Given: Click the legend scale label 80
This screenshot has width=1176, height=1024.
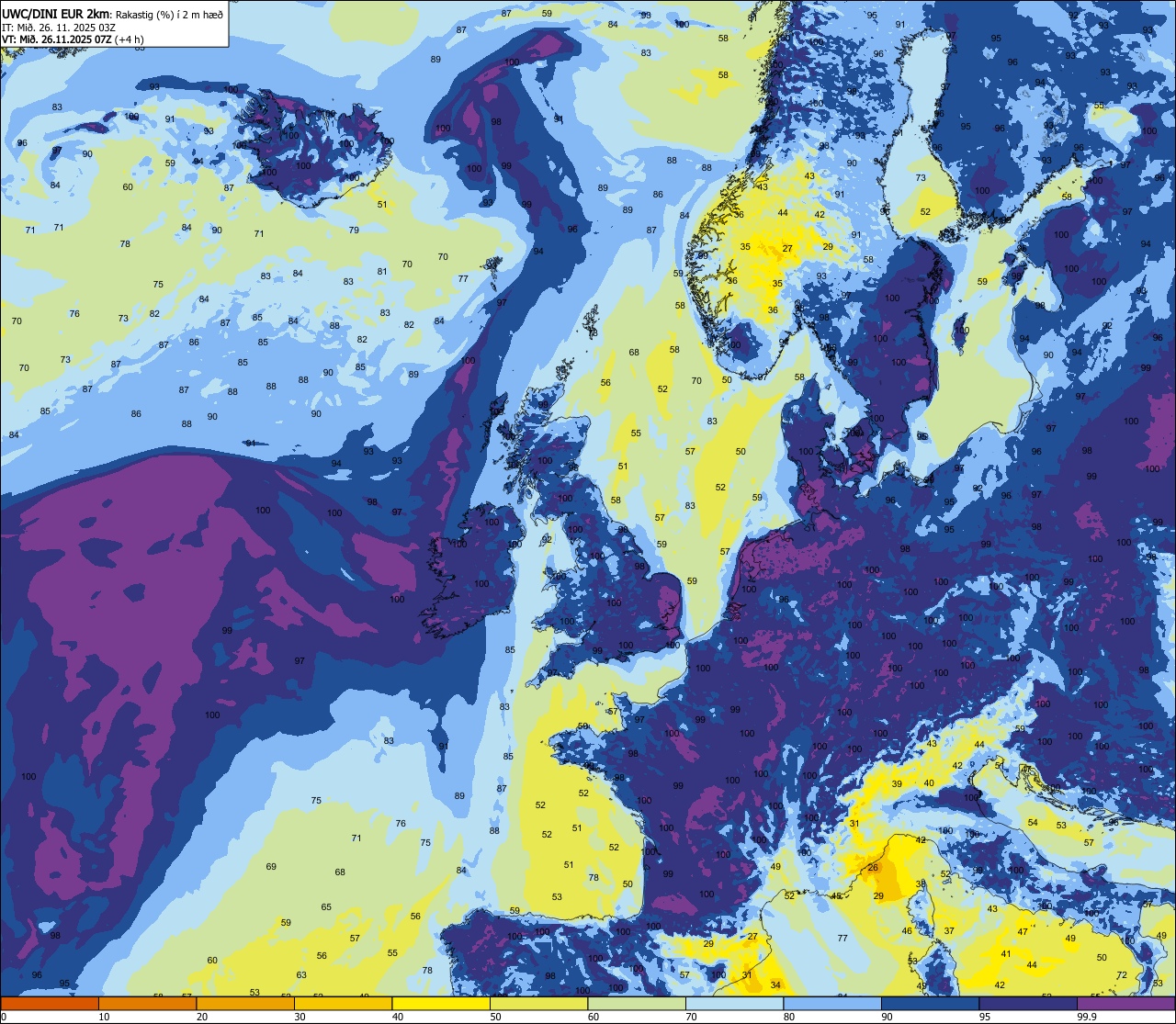Looking at the screenshot, I should pos(789,1017).
